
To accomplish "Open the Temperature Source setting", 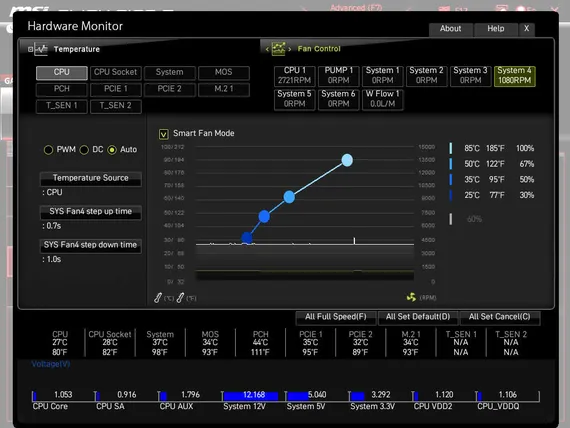I will click(x=91, y=178).
